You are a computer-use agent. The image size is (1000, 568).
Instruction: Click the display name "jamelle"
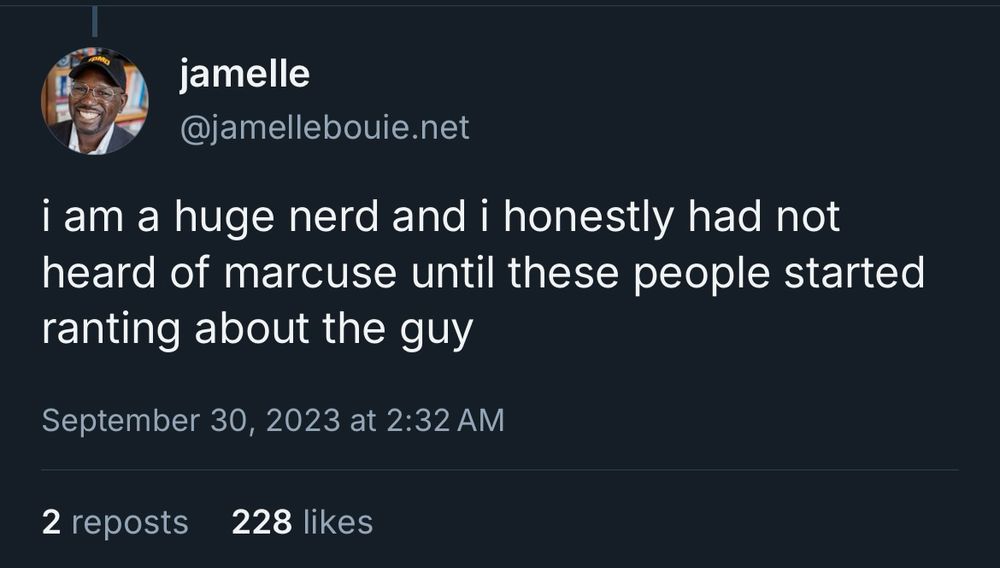tap(244, 74)
